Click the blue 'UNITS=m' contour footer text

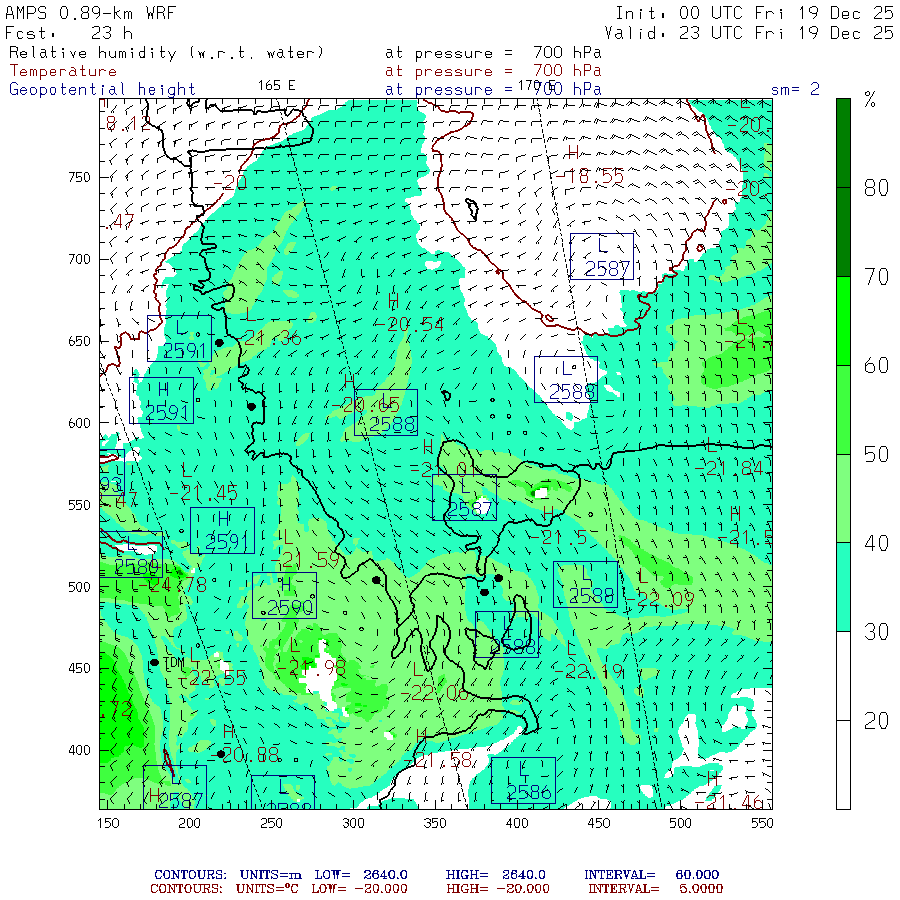point(271,875)
